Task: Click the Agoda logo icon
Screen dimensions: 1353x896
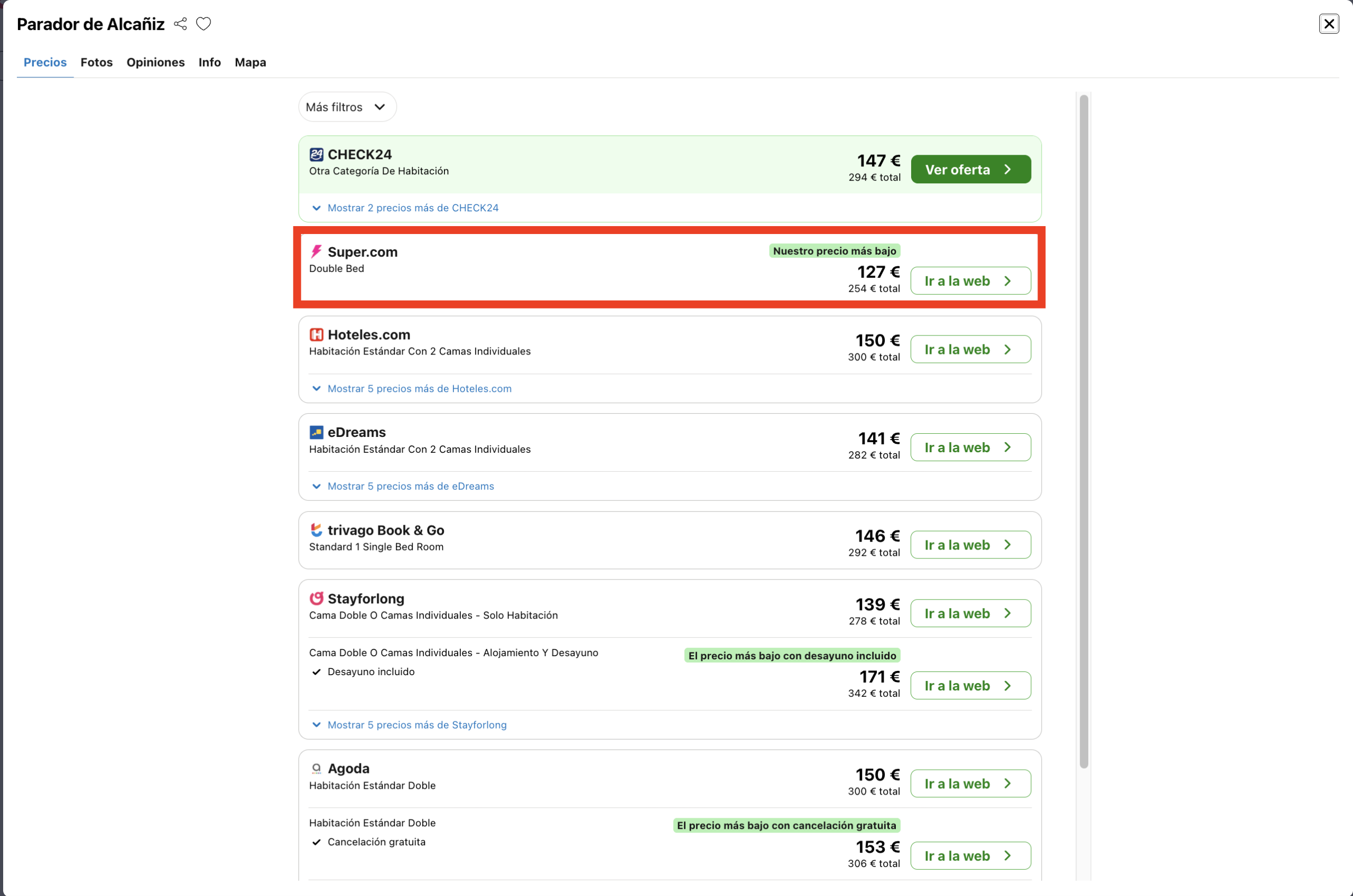Action: 316,769
